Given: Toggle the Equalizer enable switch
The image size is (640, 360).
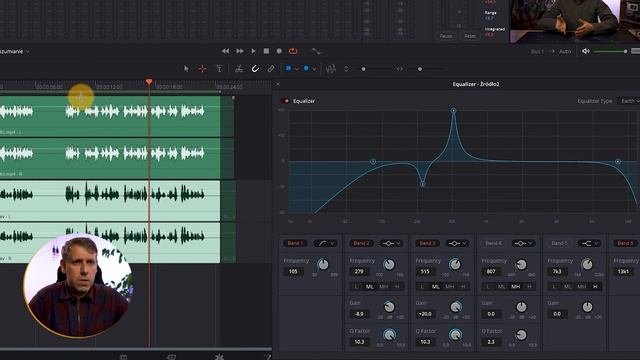Looking at the screenshot, I should point(285,101).
